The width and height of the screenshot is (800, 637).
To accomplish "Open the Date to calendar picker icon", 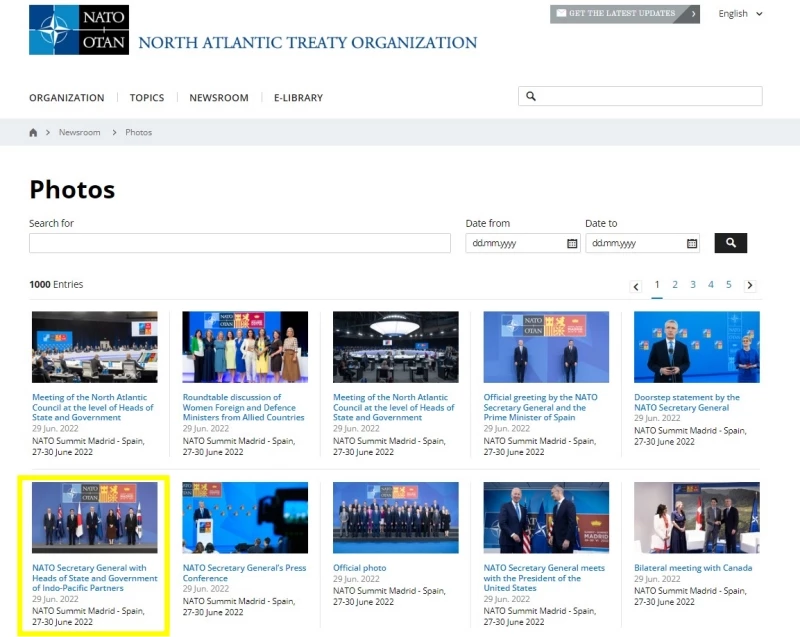I will [691, 243].
